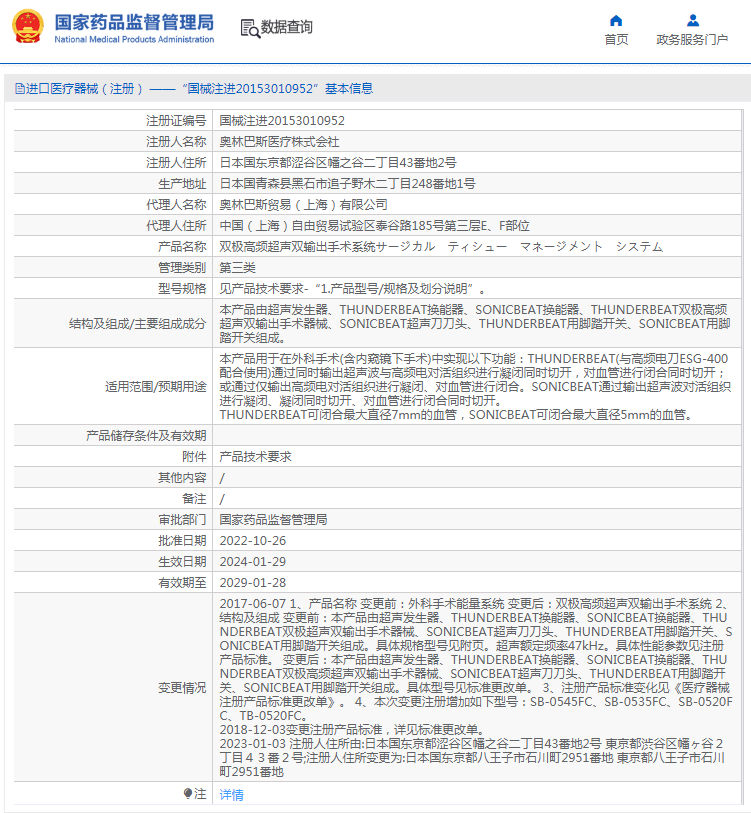Click the 附件 row label
This screenshot has height=813, width=751.
coord(194,457)
